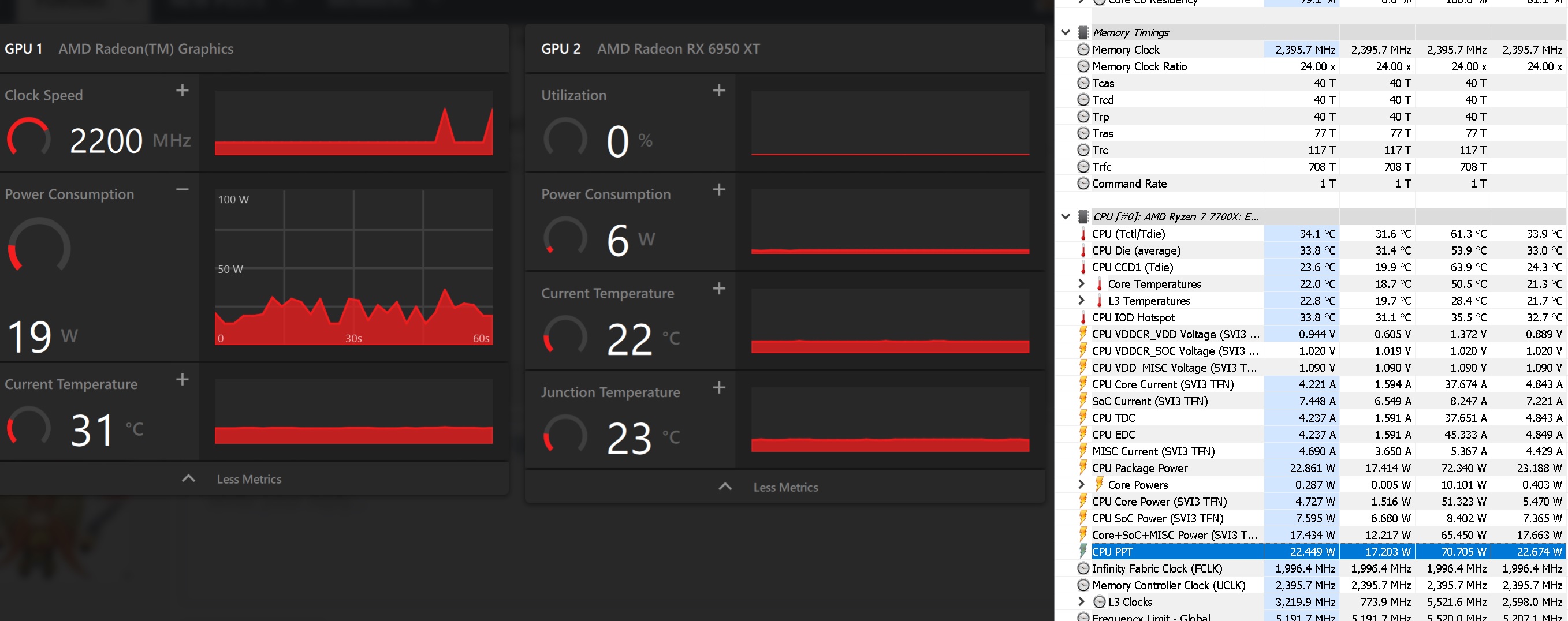The height and width of the screenshot is (621, 1568).
Task: Click the Tcas clock icon
Action: tap(1083, 83)
